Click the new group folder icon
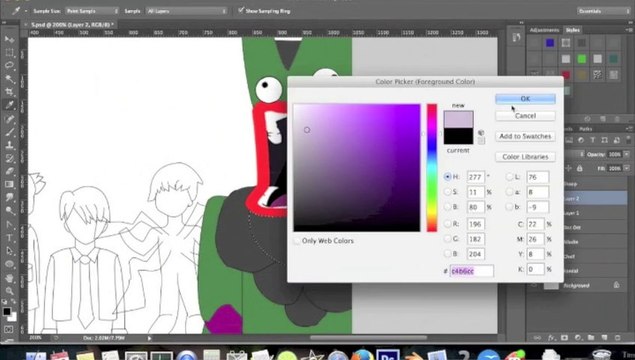This screenshot has width=635, height=360. pyautogui.click(x=591, y=337)
